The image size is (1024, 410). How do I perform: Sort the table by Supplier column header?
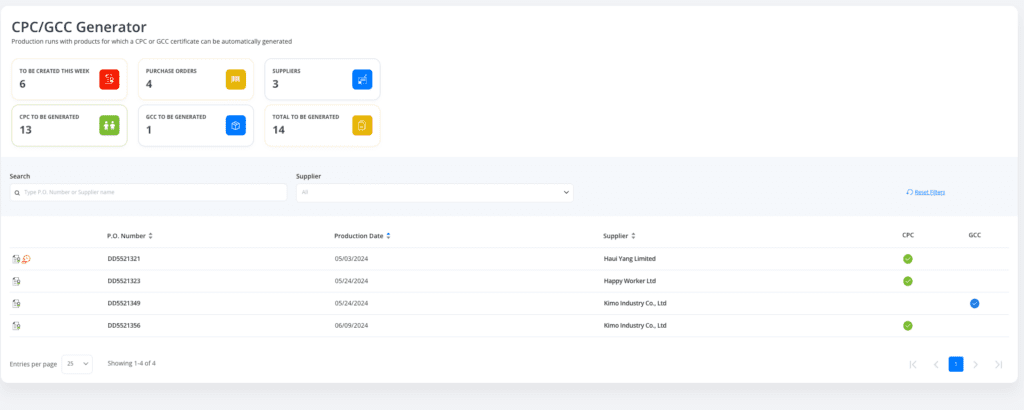(619, 236)
